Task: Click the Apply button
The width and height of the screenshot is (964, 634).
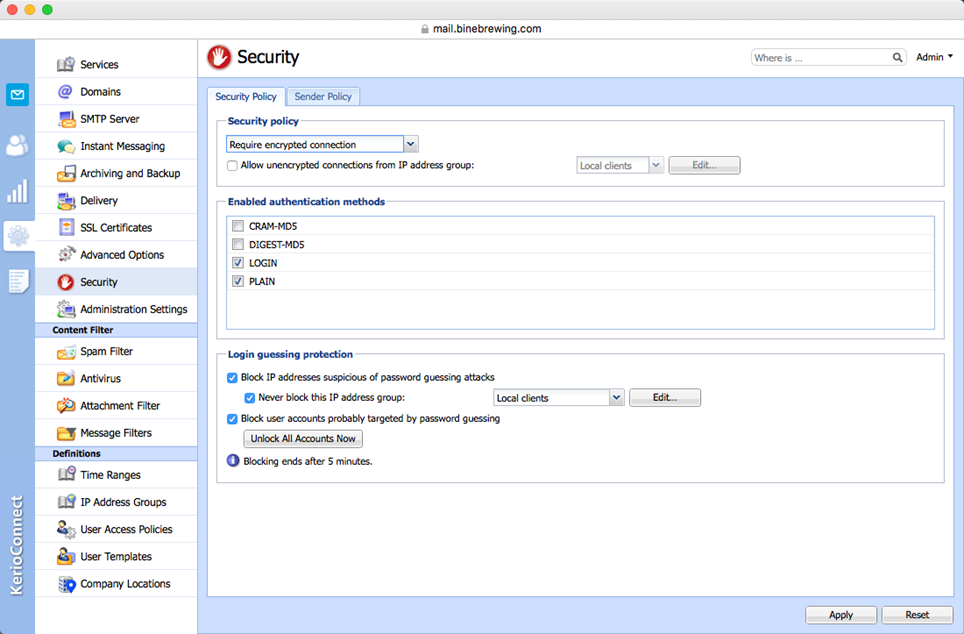Action: pyautogui.click(x=840, y=615)
